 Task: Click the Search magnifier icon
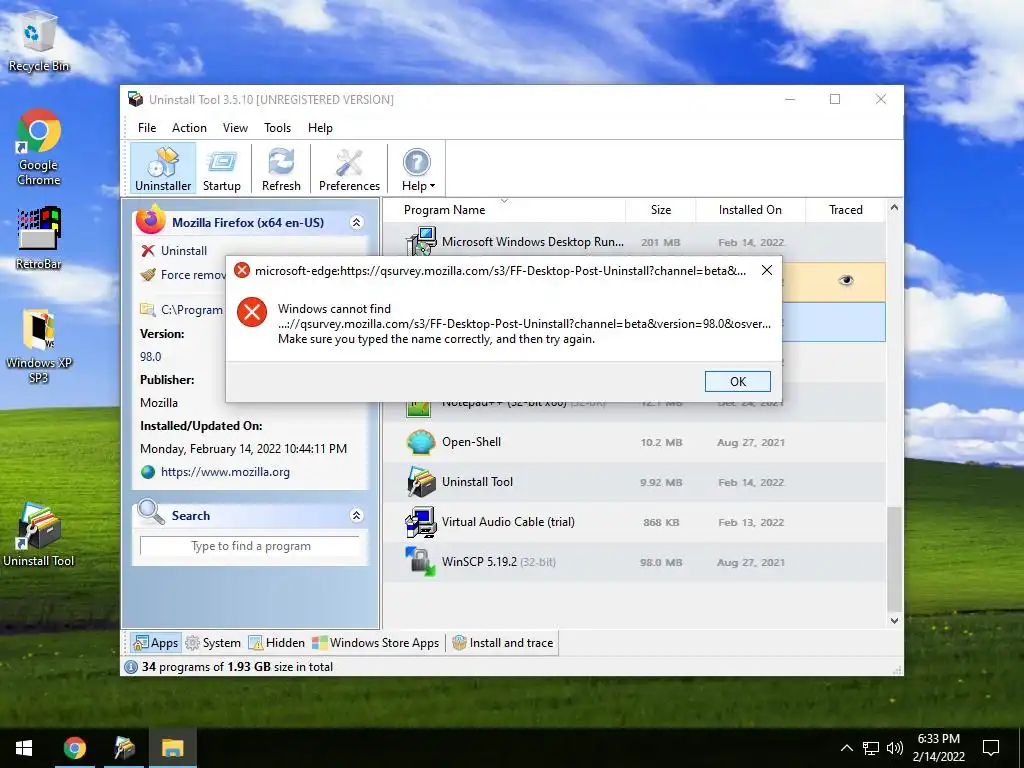[x=151, y=513]
